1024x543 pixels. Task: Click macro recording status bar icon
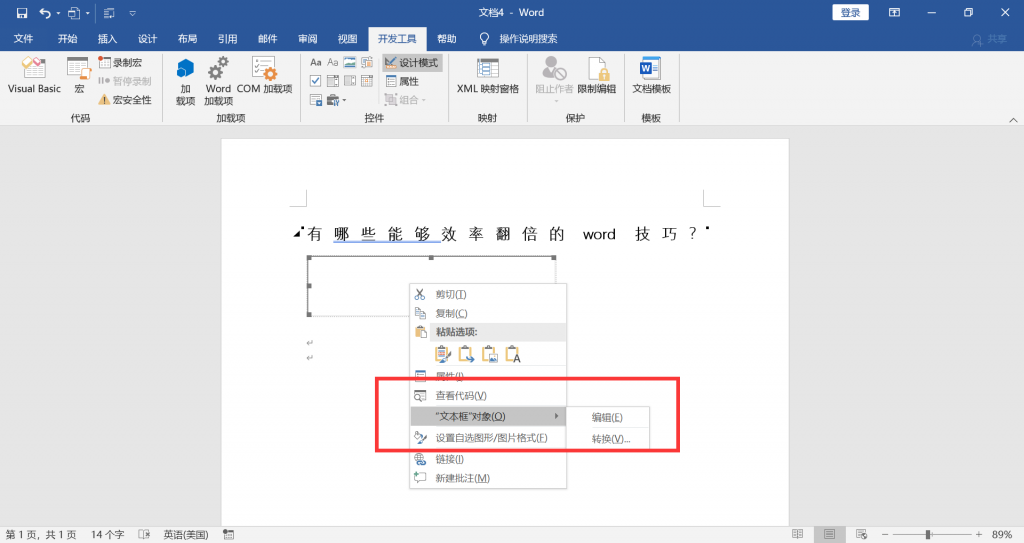(229, 535)
